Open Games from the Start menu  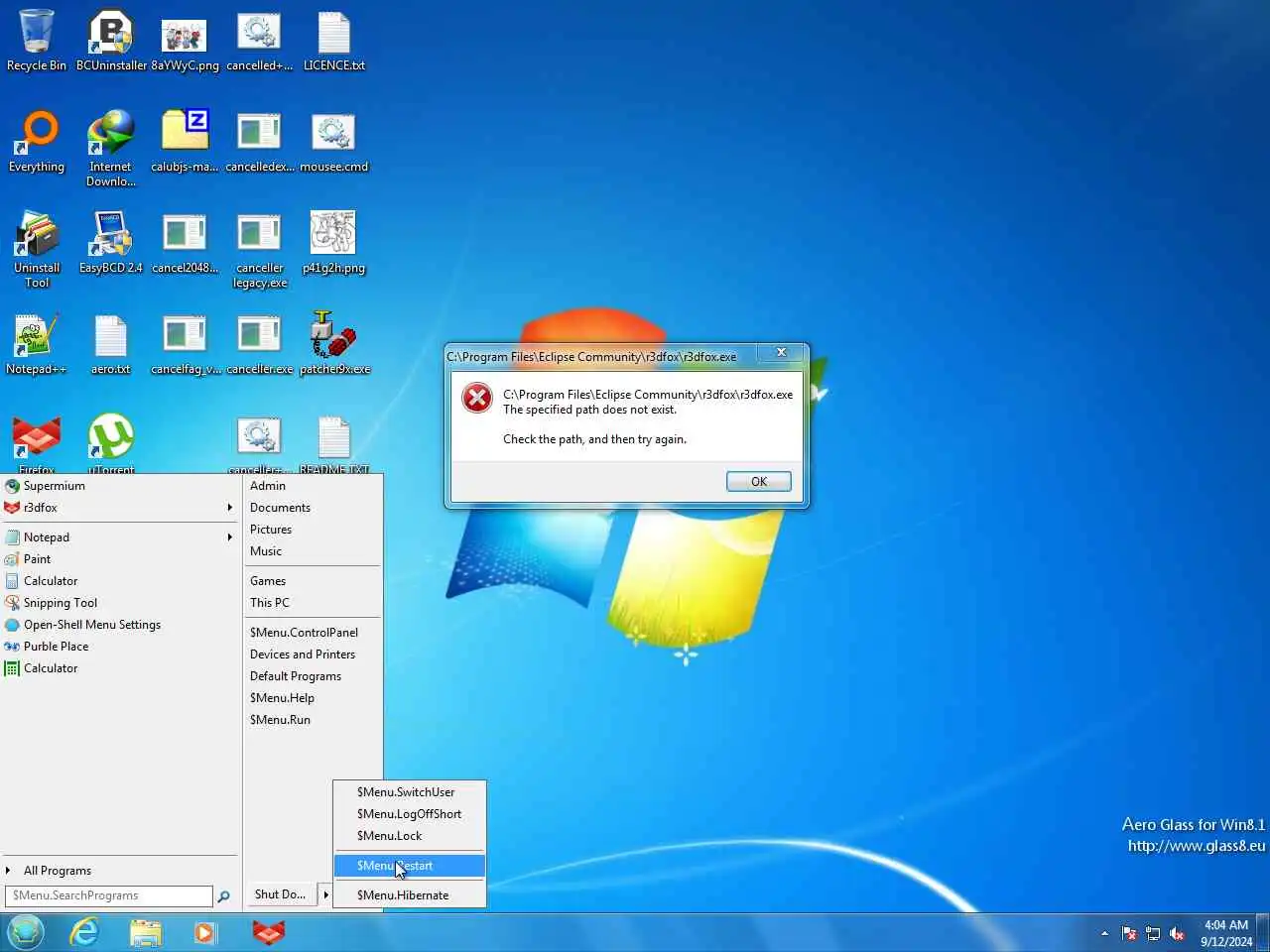pyautogui.click(x=313, y=581)
